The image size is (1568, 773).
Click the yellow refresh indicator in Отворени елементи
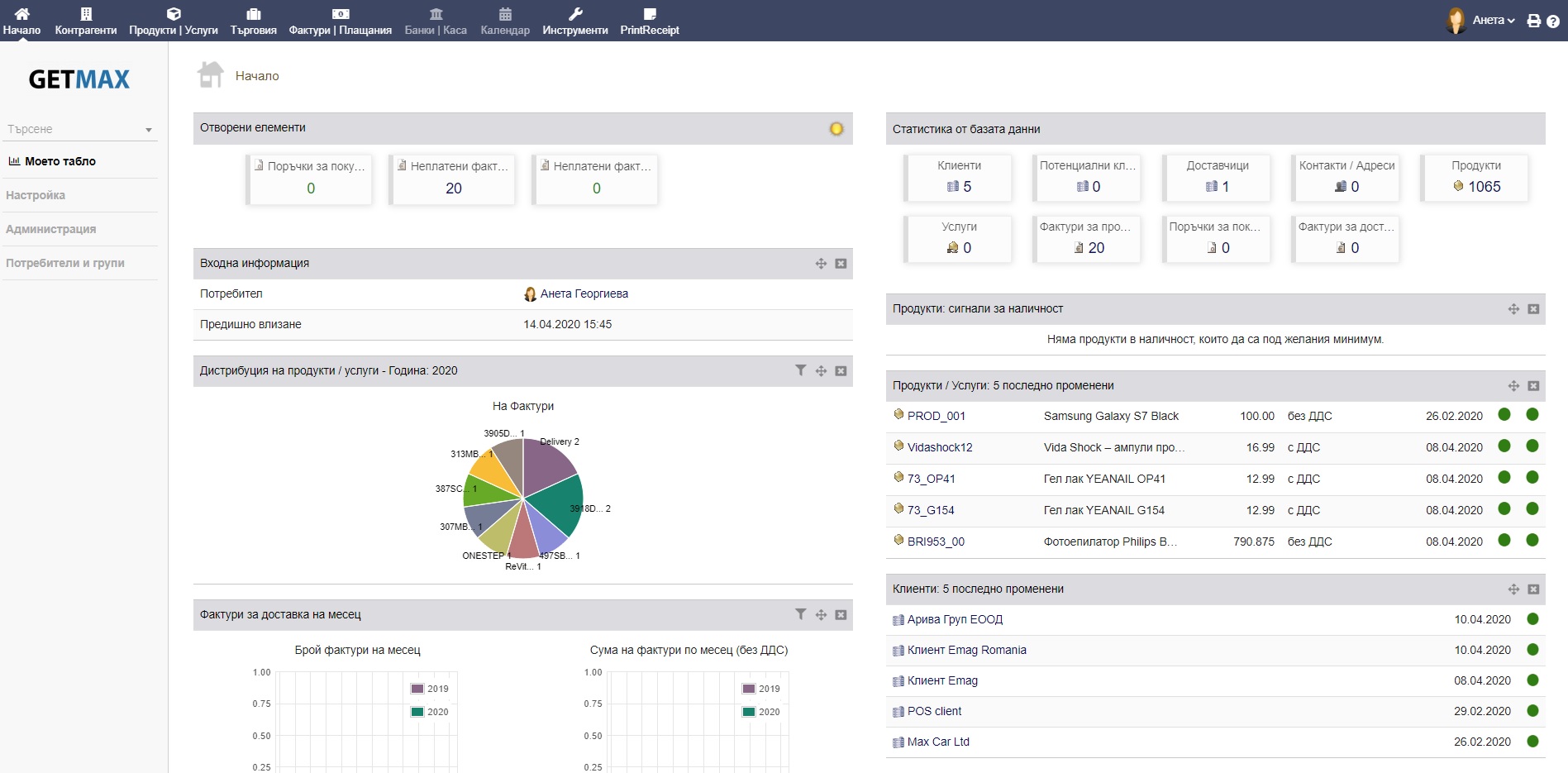coord(836,129)
